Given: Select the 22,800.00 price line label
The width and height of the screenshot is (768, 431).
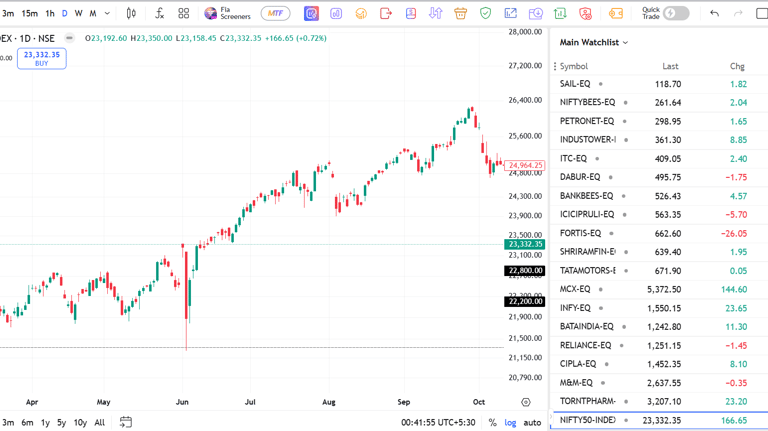Looking at the screenshot, I should tap(525, 270).
